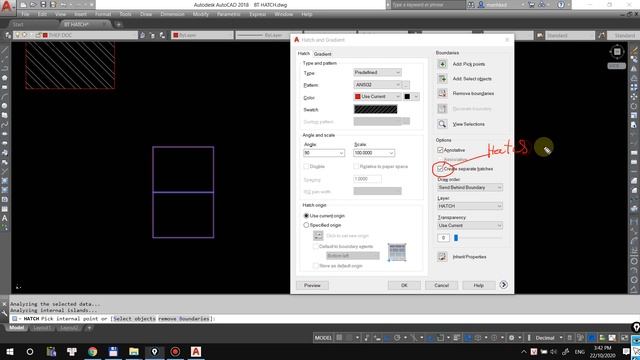Click the customization gear icon in status bar
The height and width of the screenshot is (360, 640).
[511, 338]
